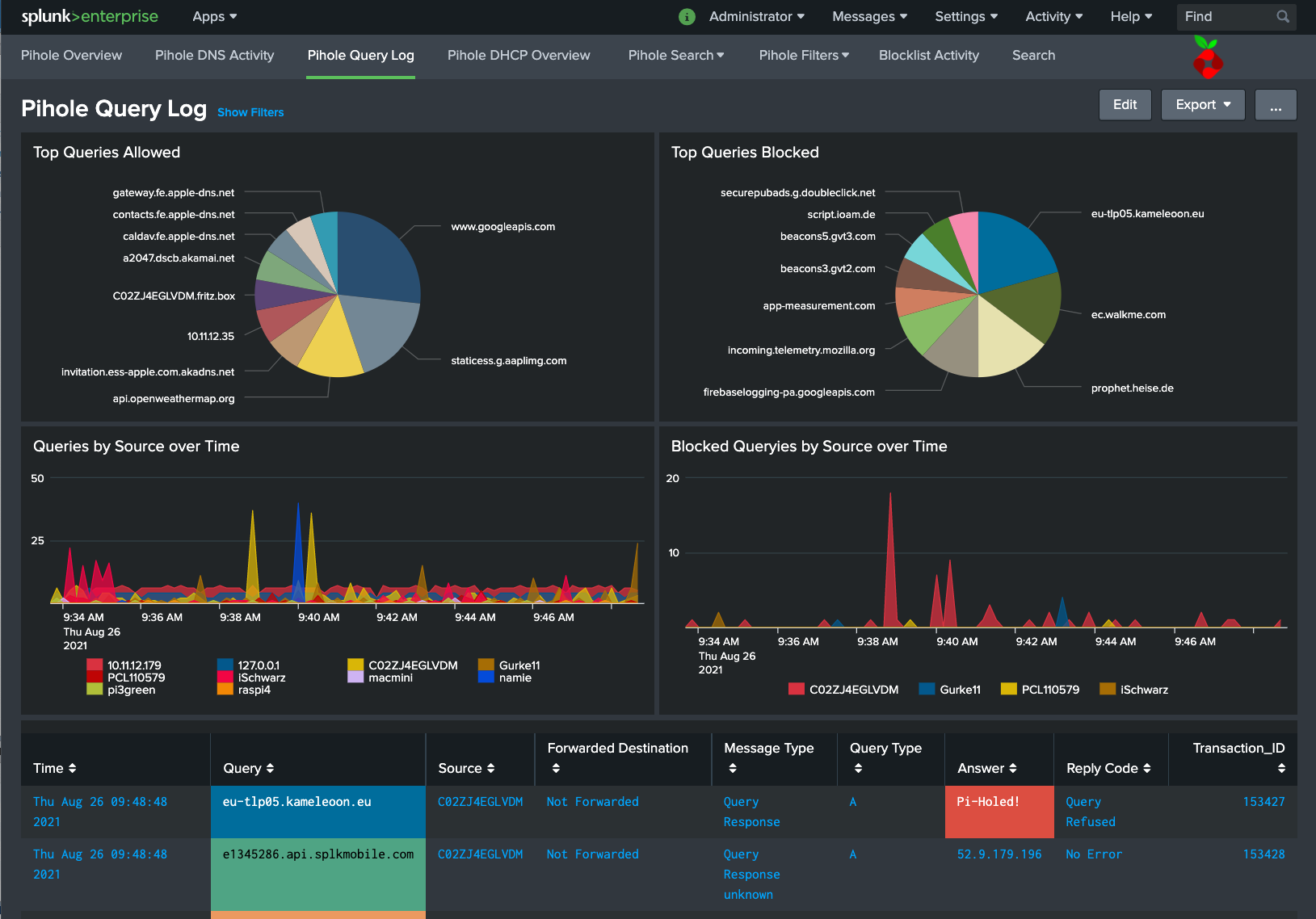
Task: Sort by Query Type column arrows
Action: pos(858,768)
